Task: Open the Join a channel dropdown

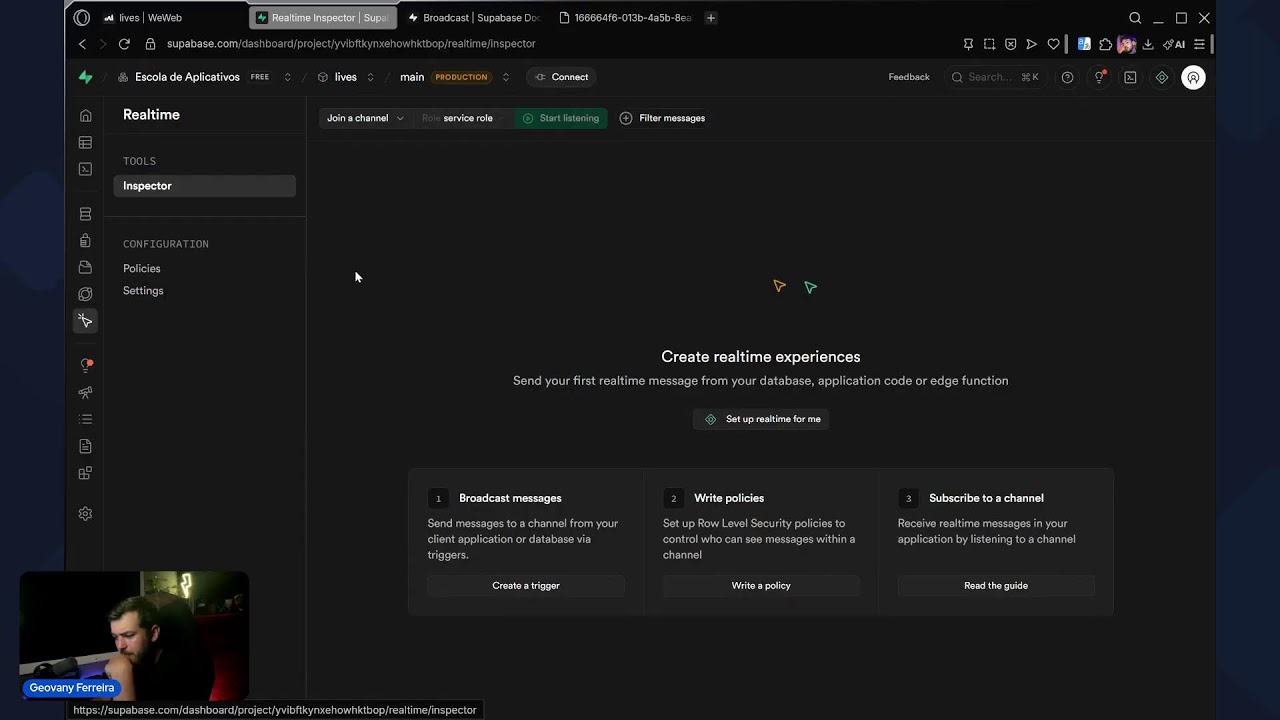Action: coord(365,118)
